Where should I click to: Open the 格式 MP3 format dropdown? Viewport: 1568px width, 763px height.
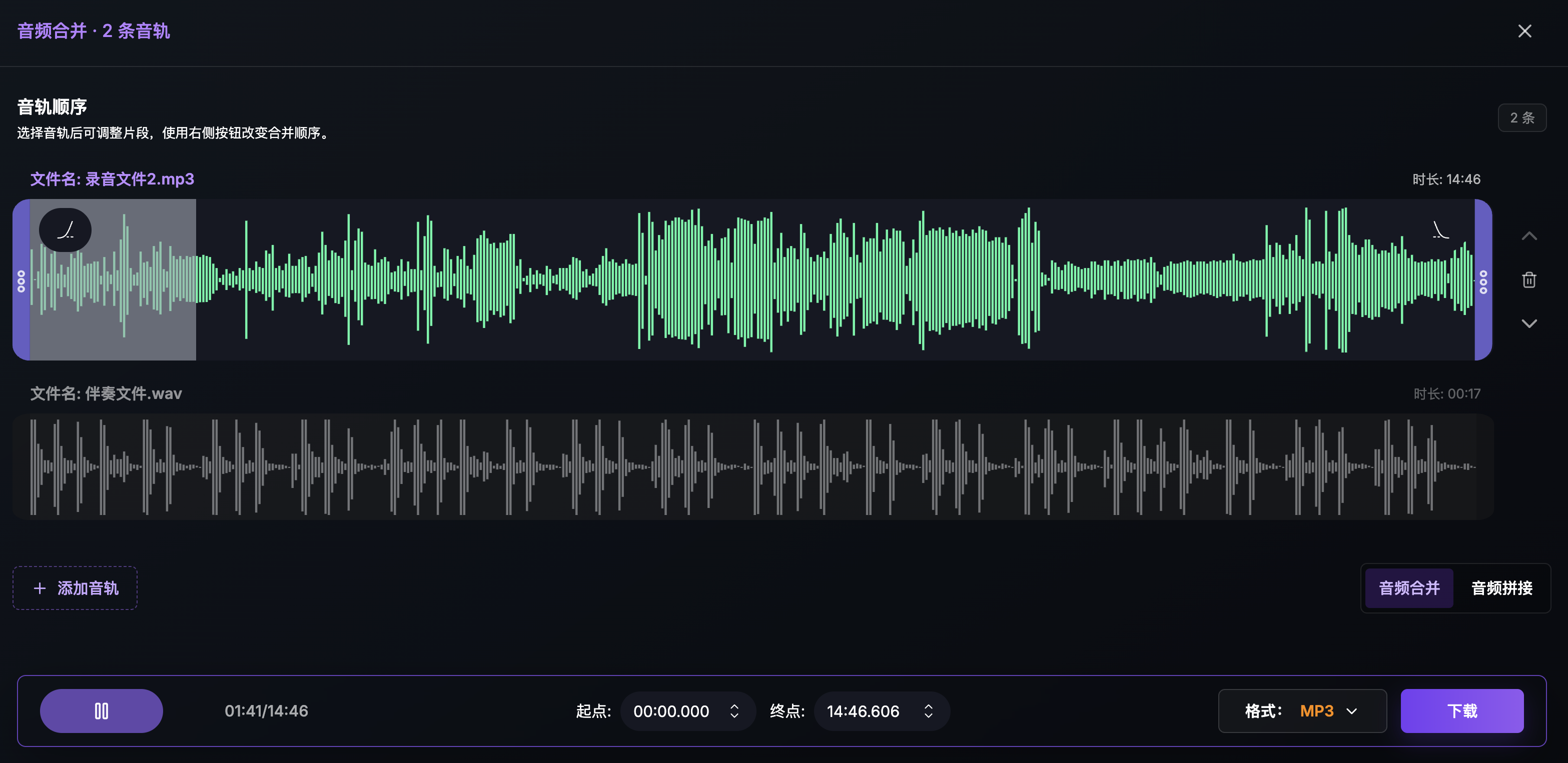1302,710
